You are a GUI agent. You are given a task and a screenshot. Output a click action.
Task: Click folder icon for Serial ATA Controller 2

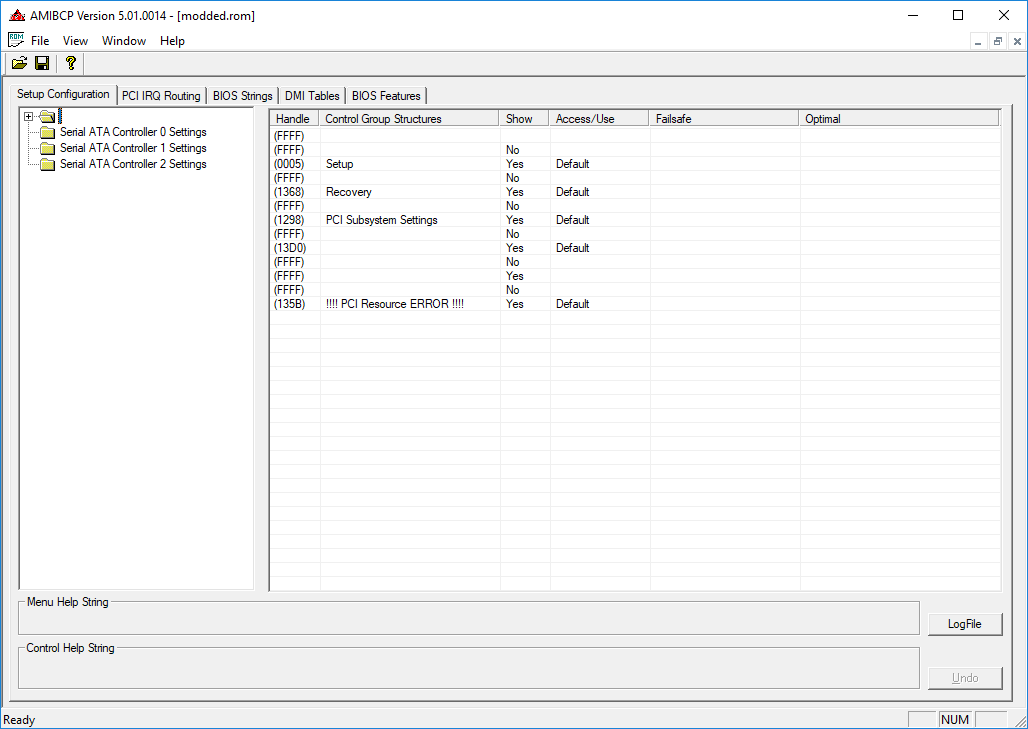[47, 164]
